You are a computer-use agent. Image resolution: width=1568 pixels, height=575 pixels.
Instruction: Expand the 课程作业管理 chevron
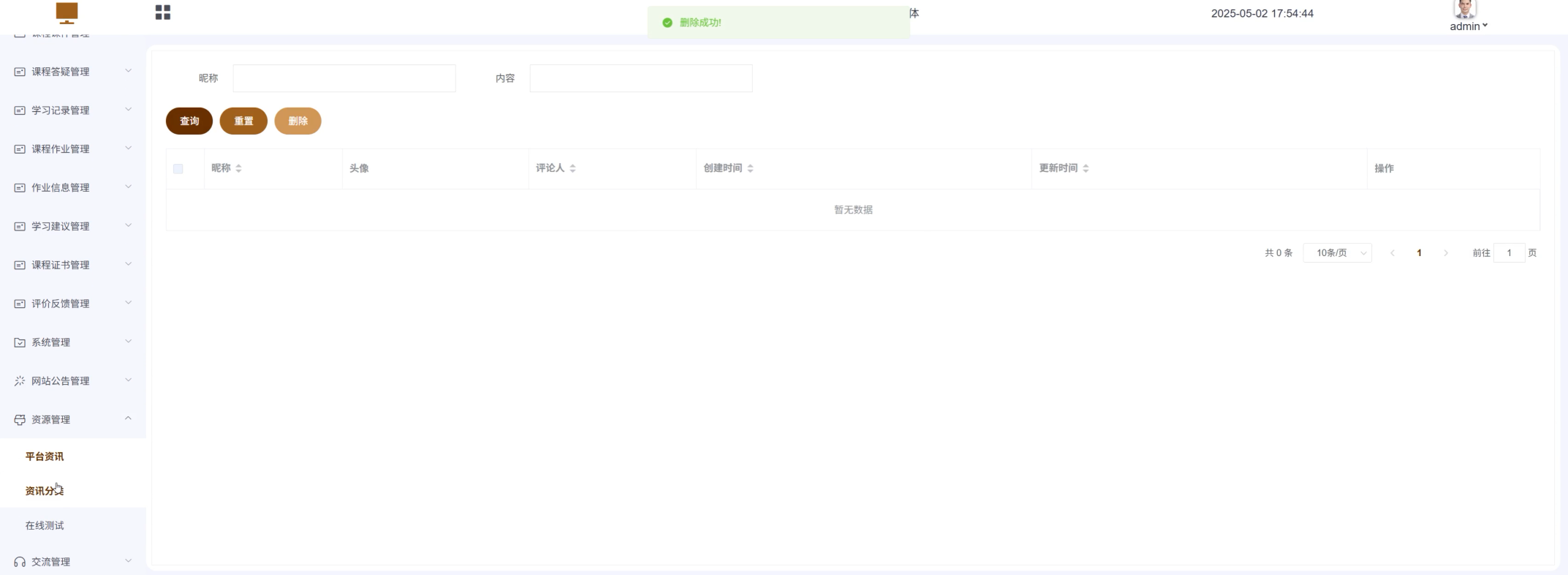[x=128, y=149]
